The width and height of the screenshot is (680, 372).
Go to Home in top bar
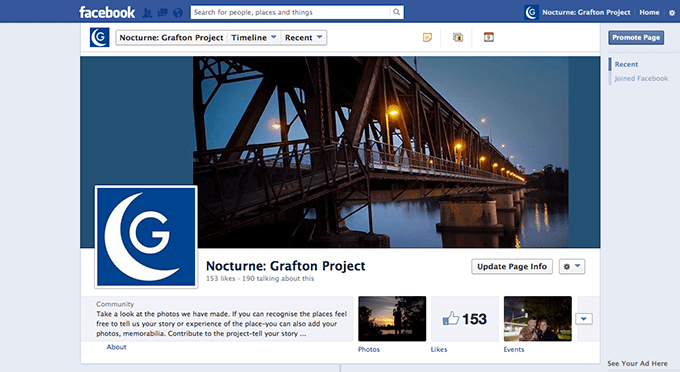649,12
